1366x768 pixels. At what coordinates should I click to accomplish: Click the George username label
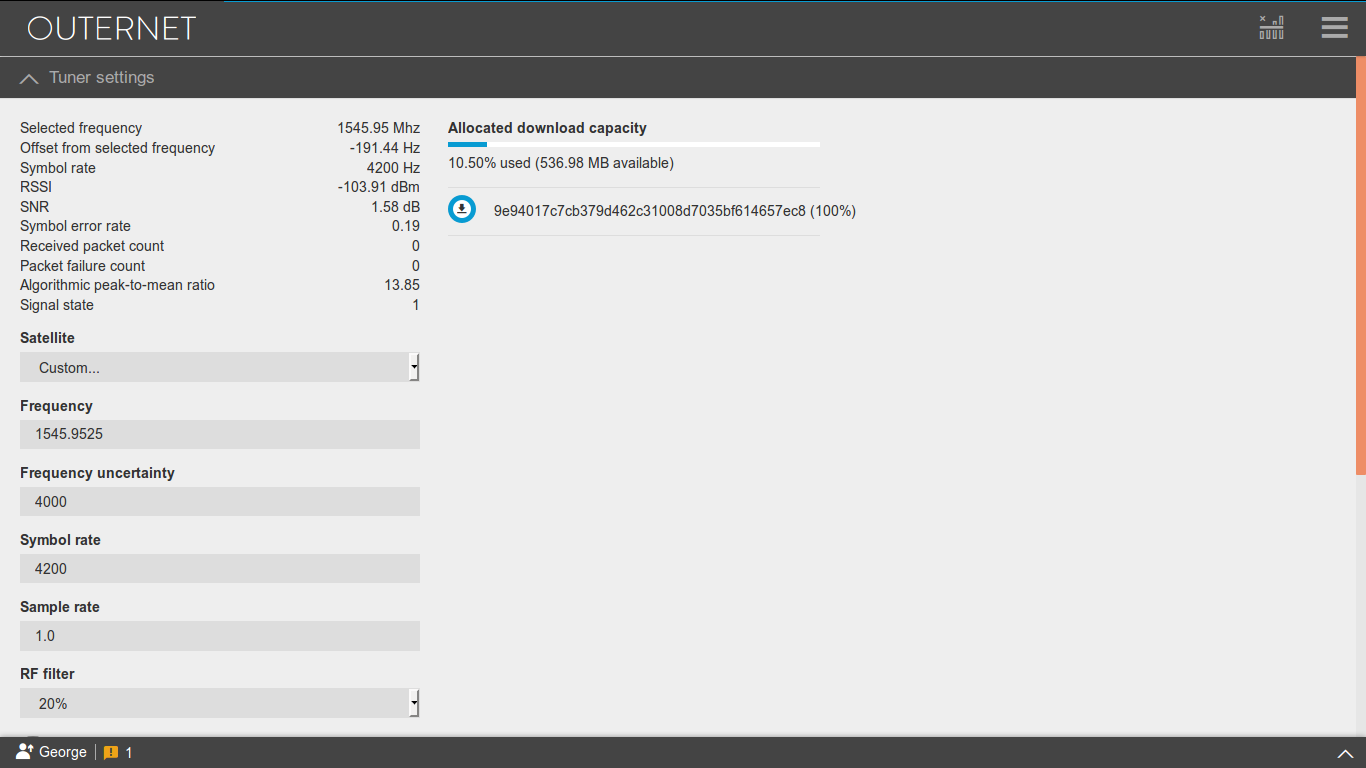tap(63, 752)
